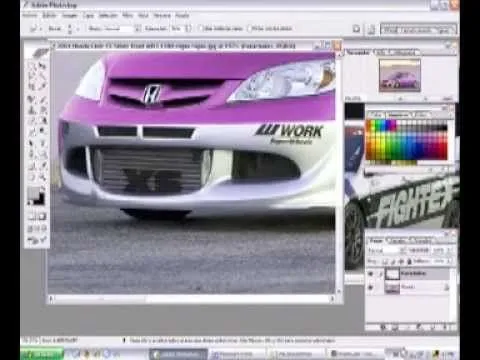This screenshot has height=360, width=480.
Task: Toggle first checkbox in options bar
Action: point(201,29)
